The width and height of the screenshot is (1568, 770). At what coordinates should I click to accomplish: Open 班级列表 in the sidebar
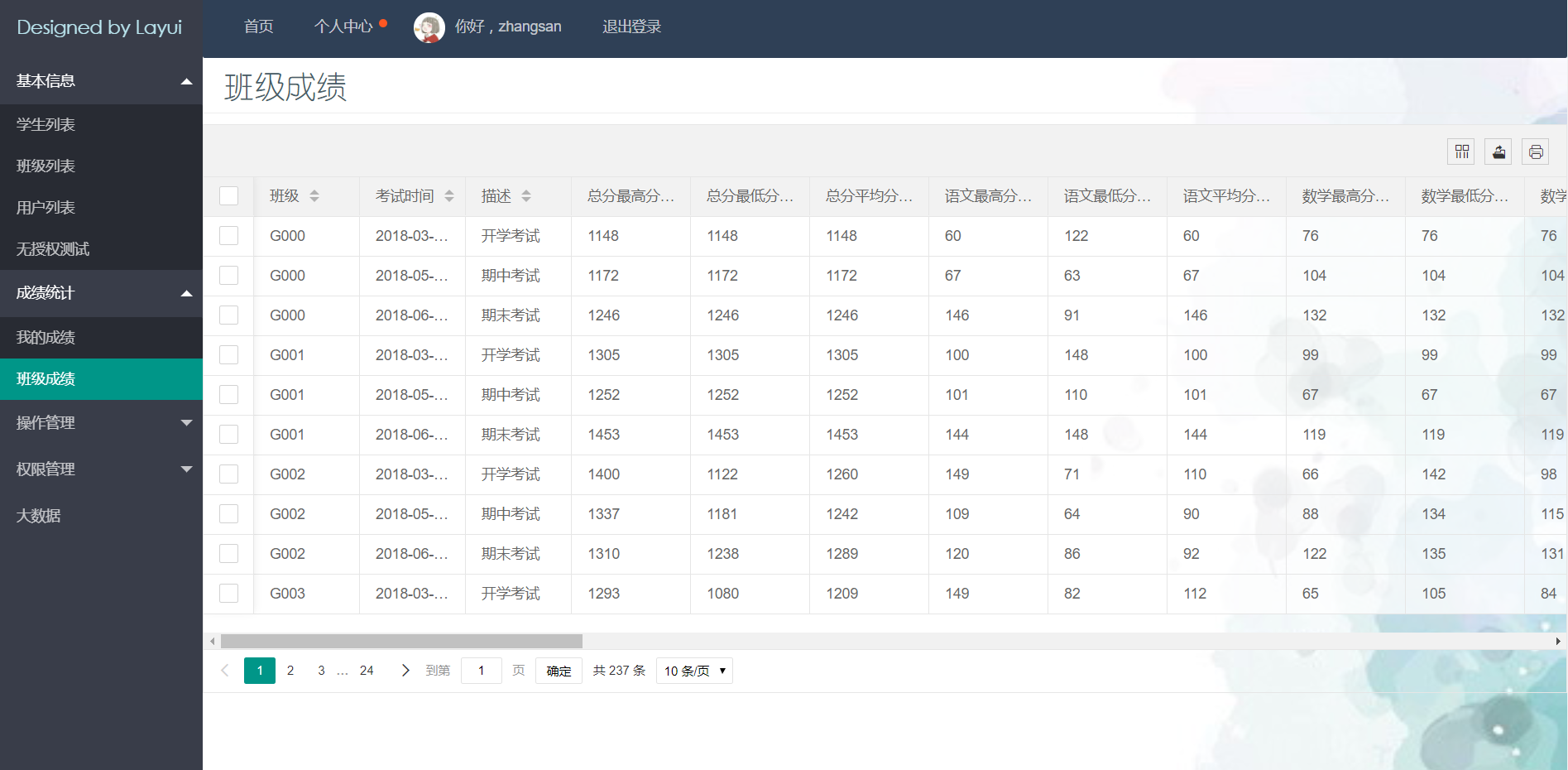pyautogui.click(x=101, y=166)
